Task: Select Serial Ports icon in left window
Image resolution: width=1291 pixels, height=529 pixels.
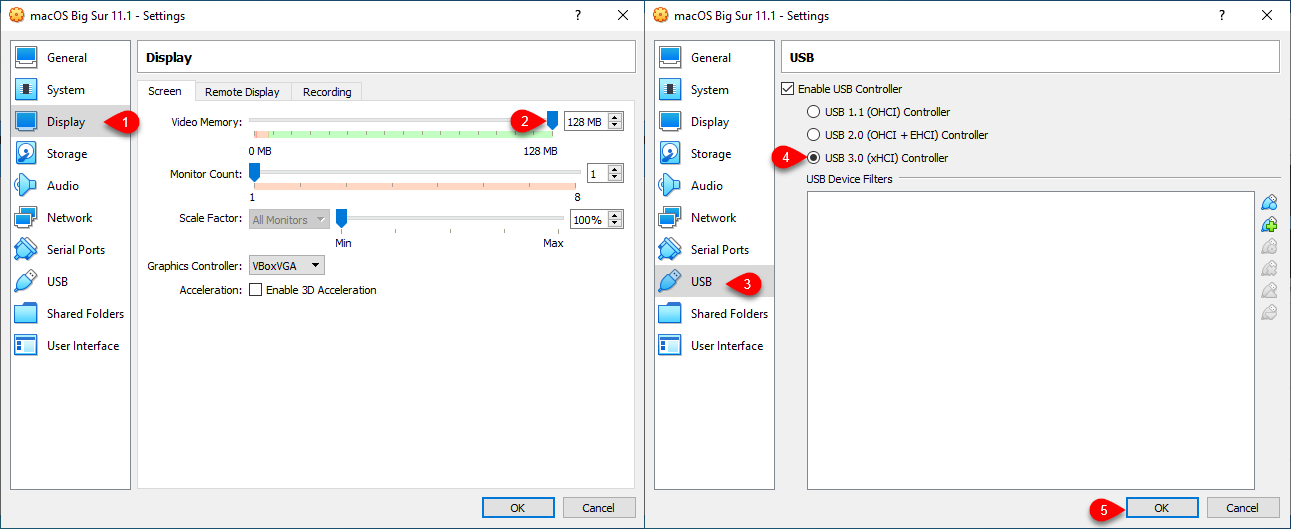Action: 26,250
